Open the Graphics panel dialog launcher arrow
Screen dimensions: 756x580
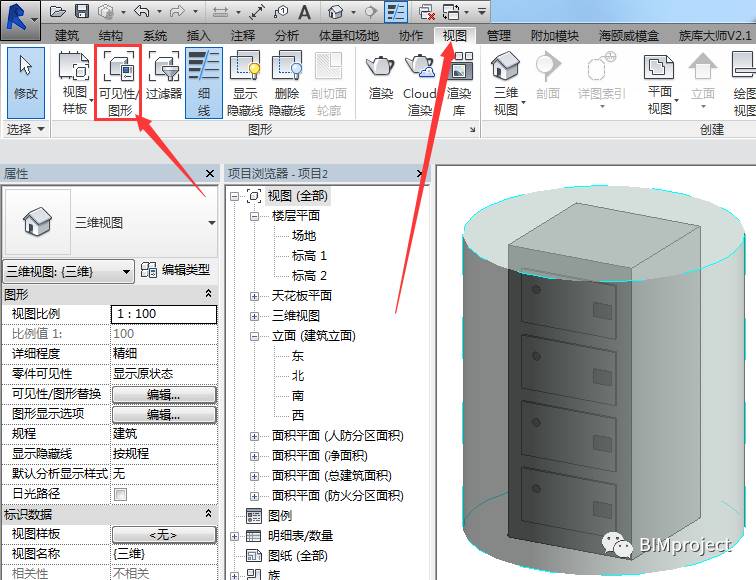(x=472, y=129)
